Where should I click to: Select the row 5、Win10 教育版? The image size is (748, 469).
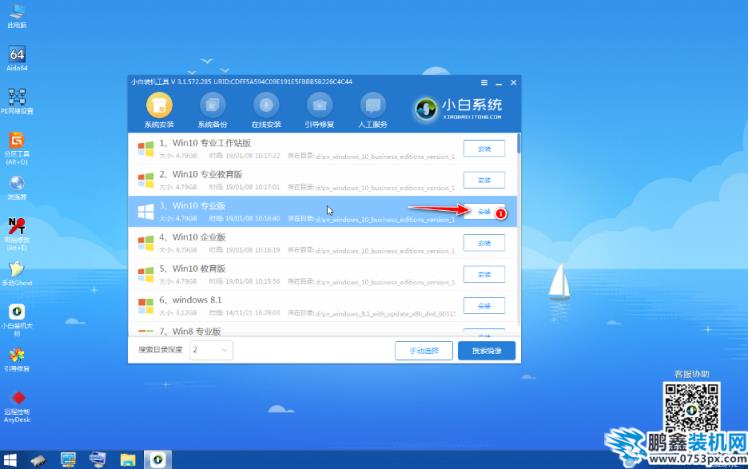(322, 274)
